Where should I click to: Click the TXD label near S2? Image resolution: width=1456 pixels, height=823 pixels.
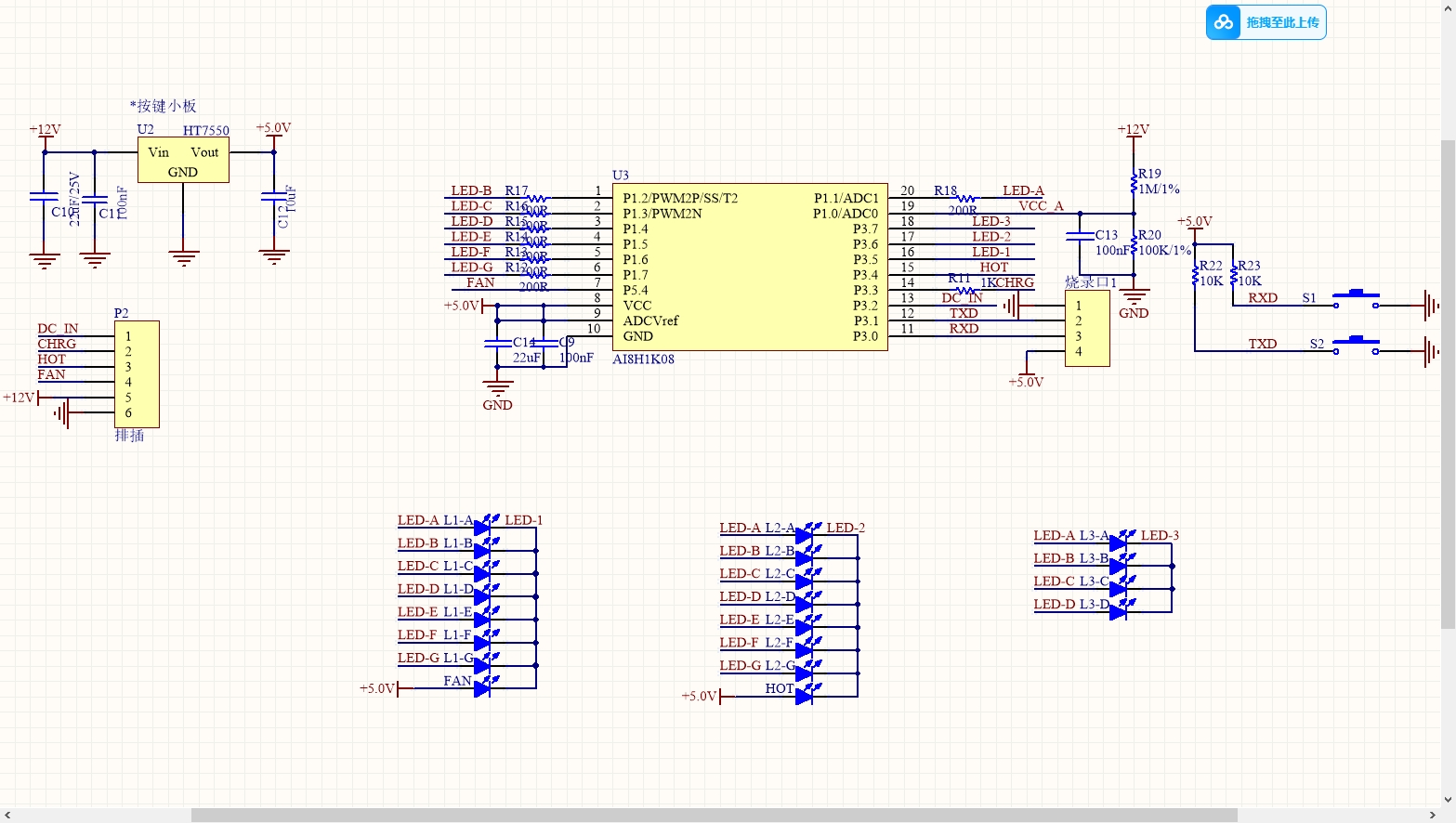[x=1263, y=344]
